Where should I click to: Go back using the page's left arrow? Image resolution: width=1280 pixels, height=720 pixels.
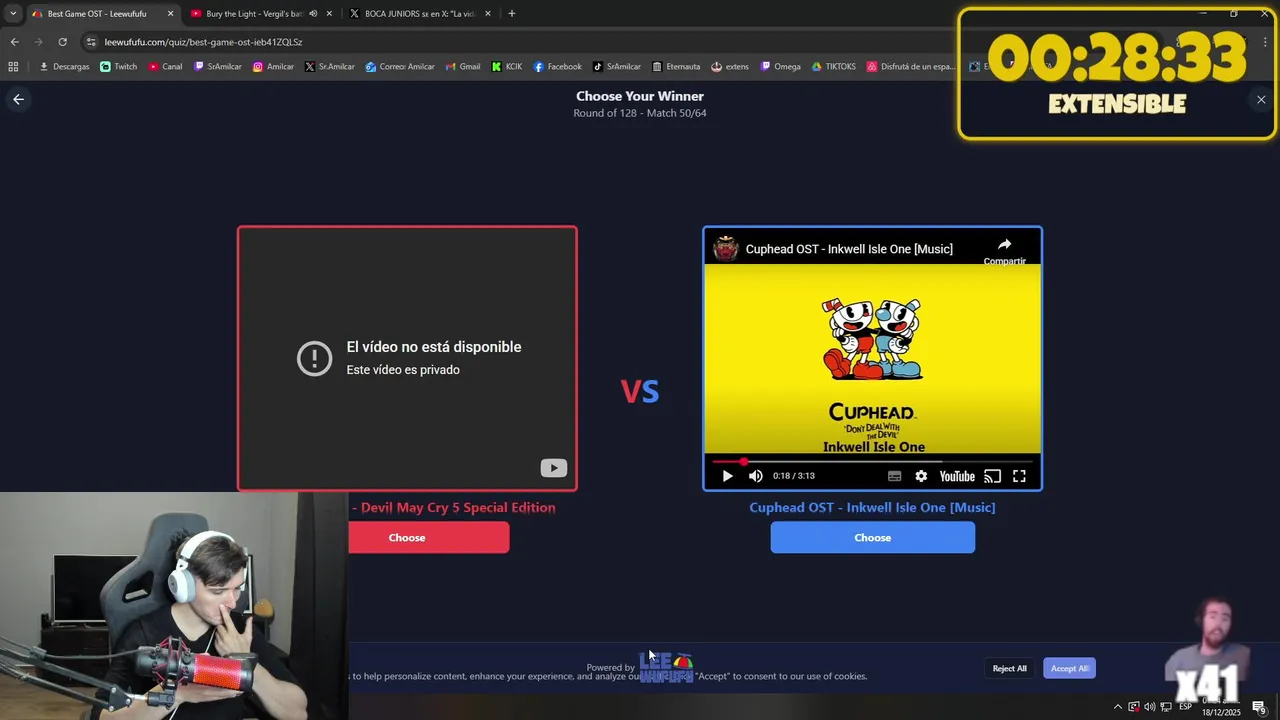pos(18,99)
